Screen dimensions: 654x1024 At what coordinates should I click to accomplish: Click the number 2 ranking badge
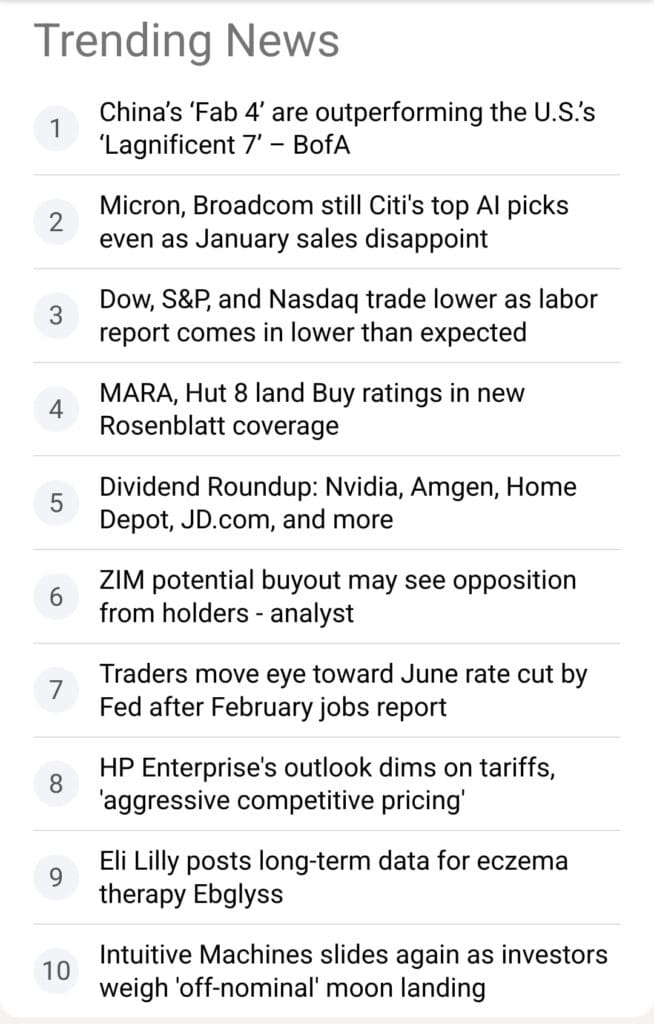[x=57, y=222]
